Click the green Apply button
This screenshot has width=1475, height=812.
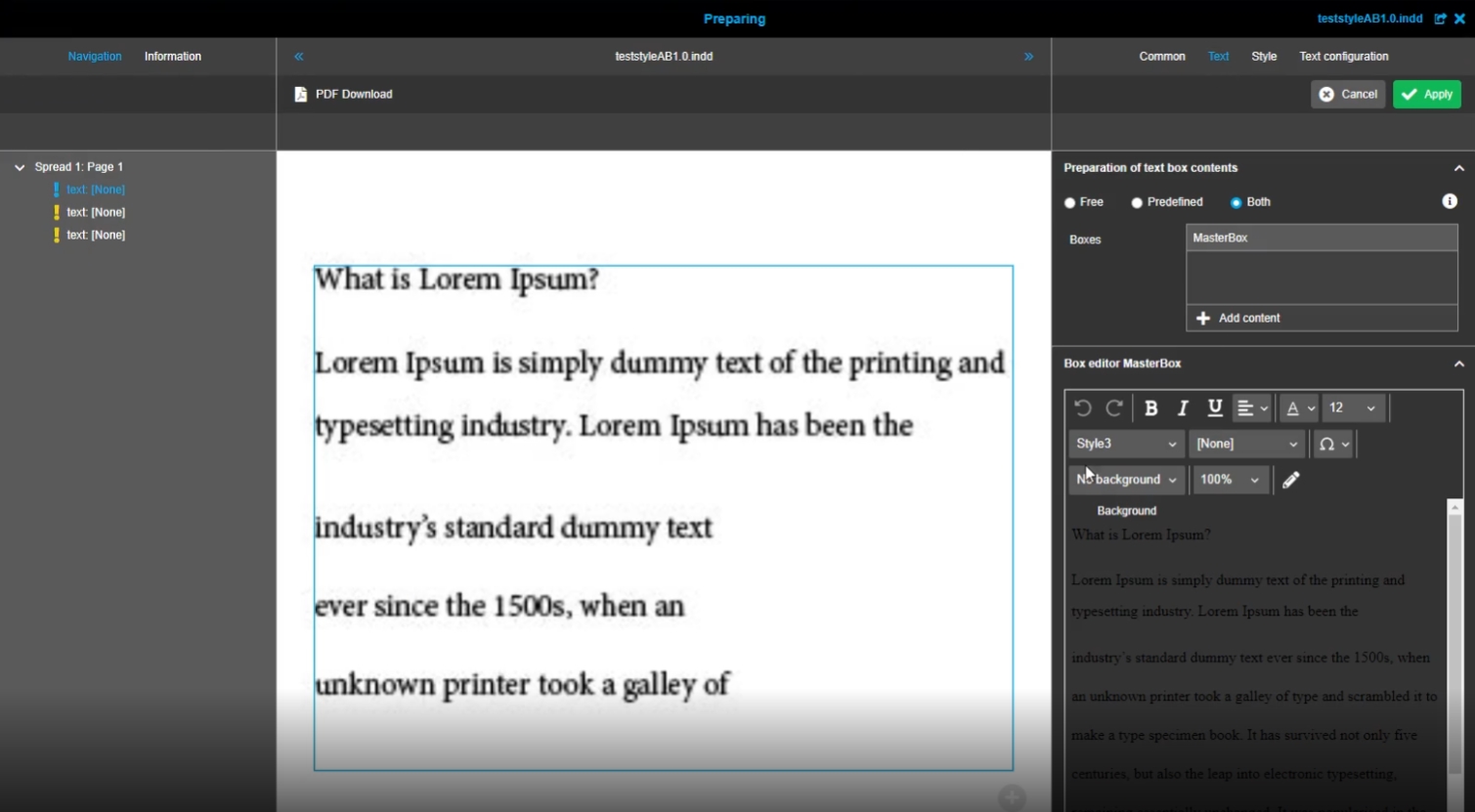[1426, 94]
